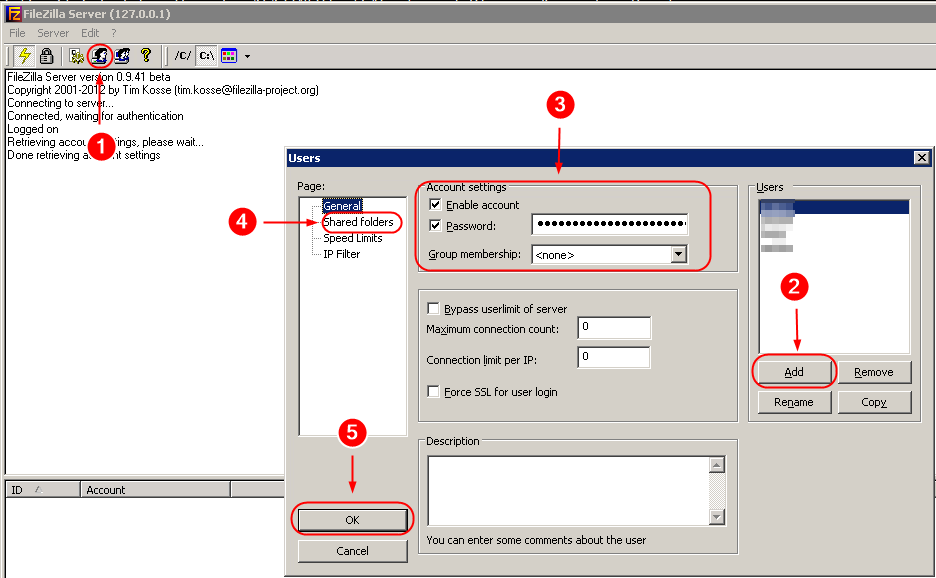This screenshot has height=578, width=936.
Task: Click the Remove user button
Action: pyautogui.click(x=874, y=372)
